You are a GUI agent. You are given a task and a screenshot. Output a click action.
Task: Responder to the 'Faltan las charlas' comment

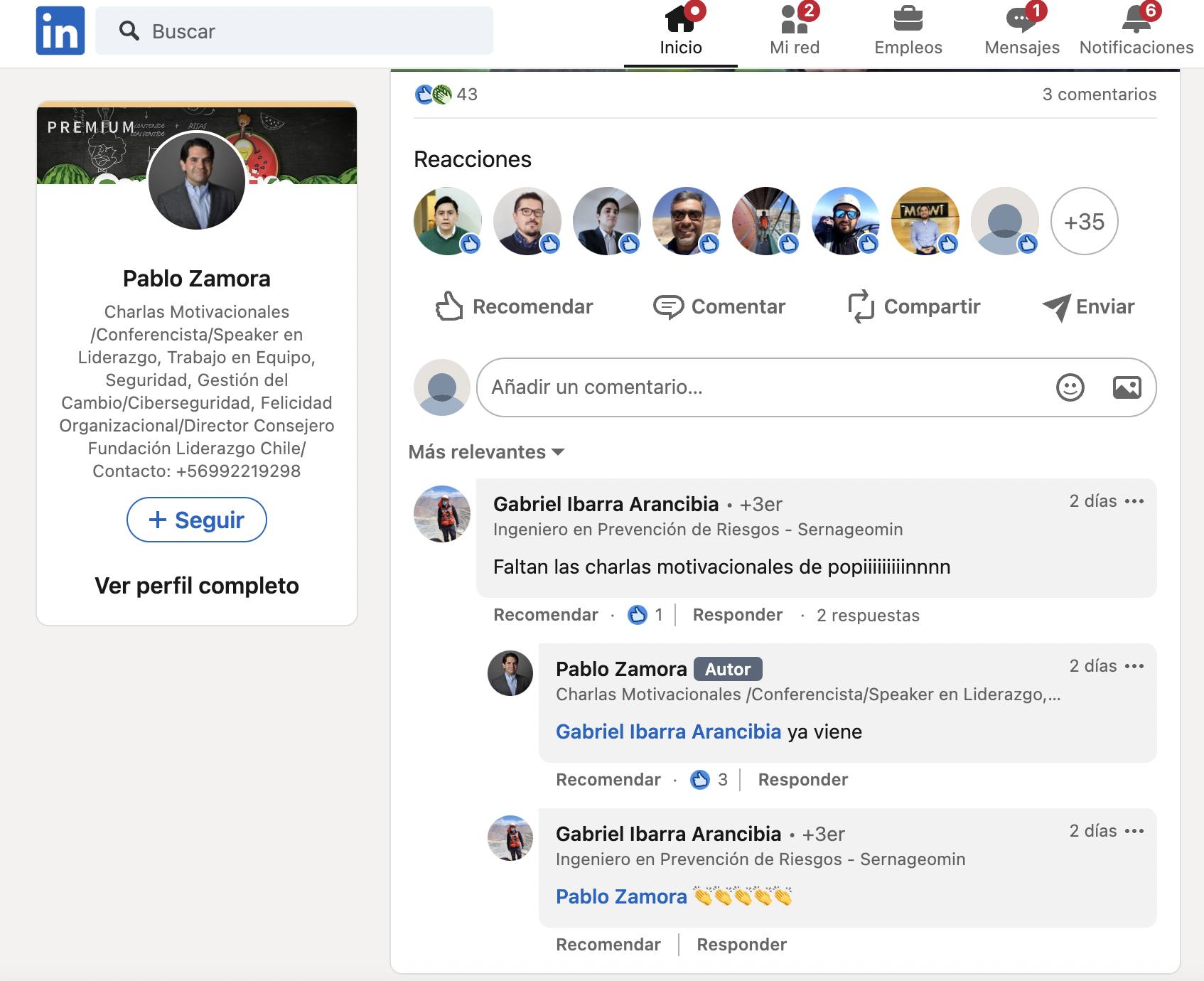pos(738,615)
